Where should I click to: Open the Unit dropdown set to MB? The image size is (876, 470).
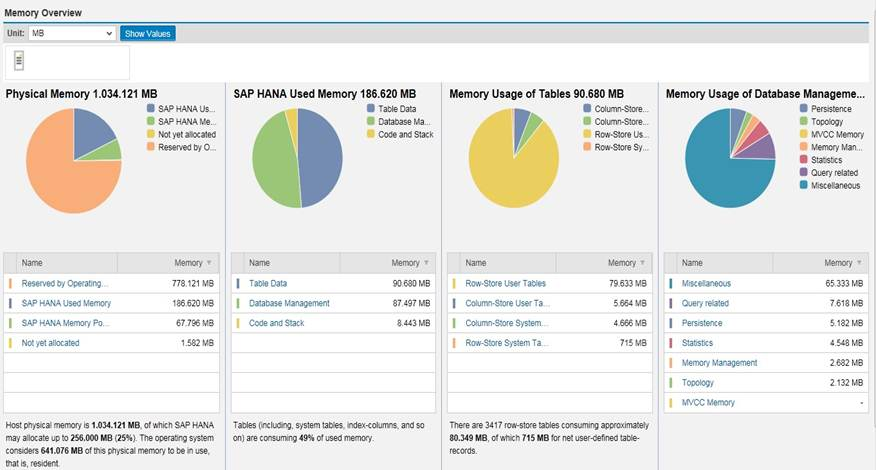click(x=72, y=34)
